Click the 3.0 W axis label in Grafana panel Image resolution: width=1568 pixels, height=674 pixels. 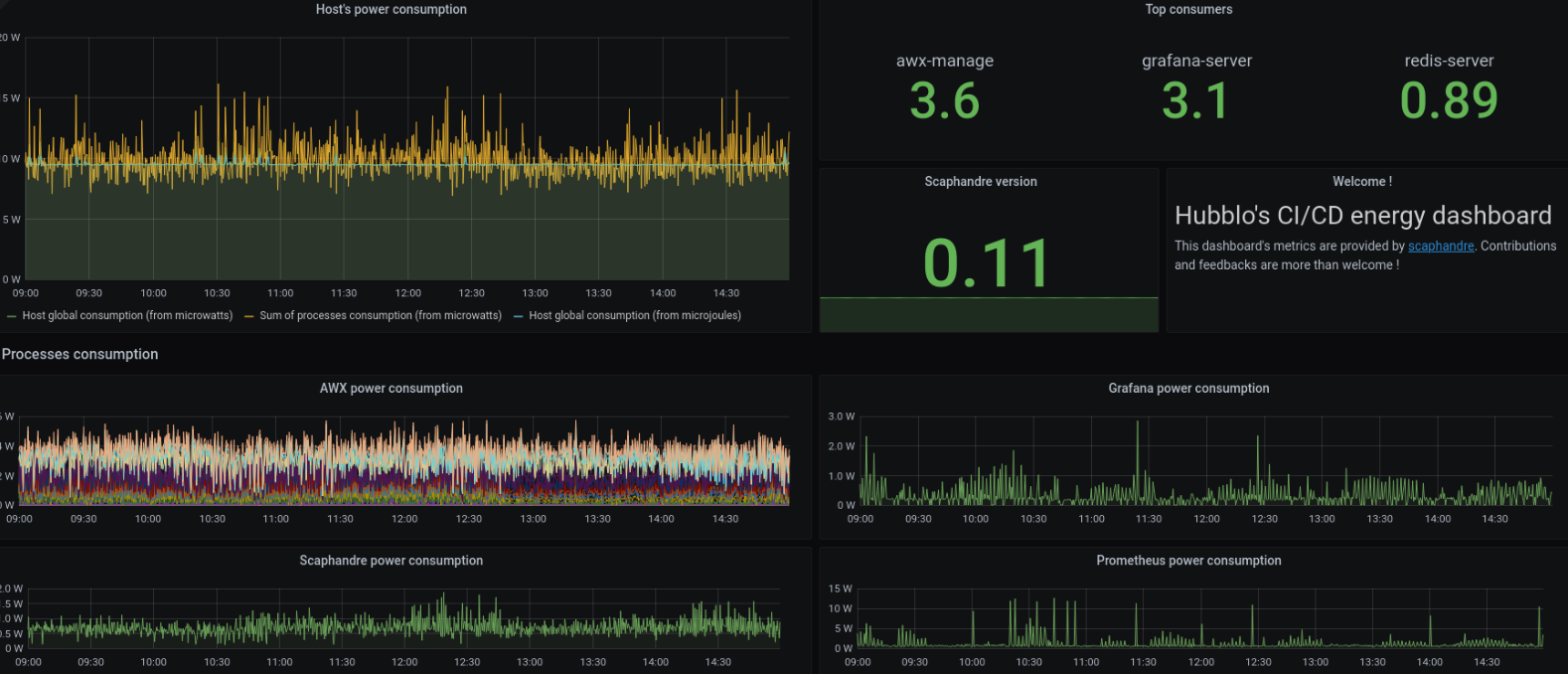tap(842, 417)
